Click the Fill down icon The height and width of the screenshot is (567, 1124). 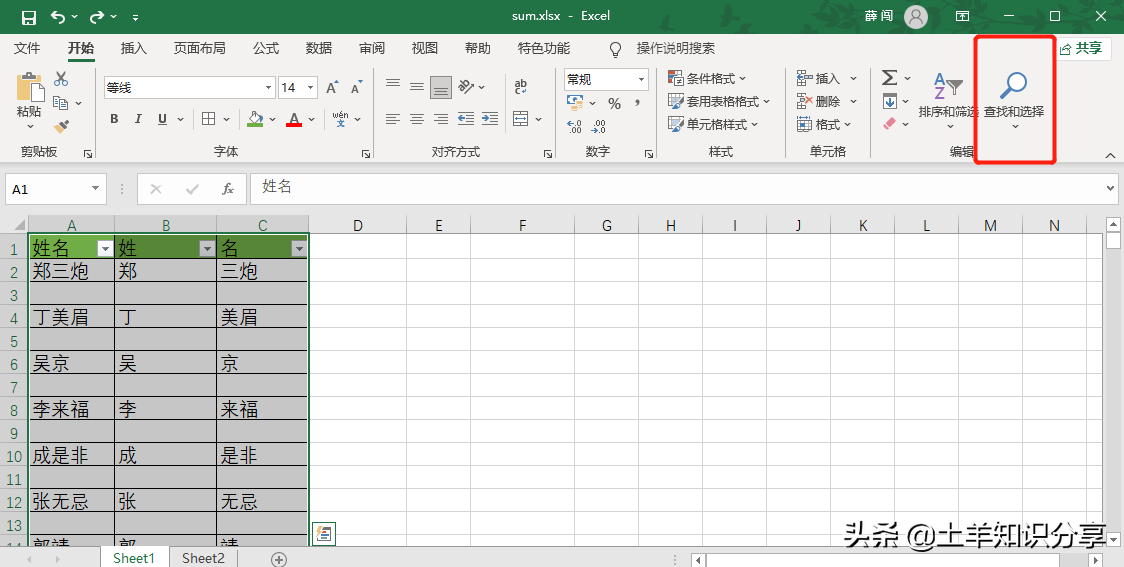click(889, 101)
